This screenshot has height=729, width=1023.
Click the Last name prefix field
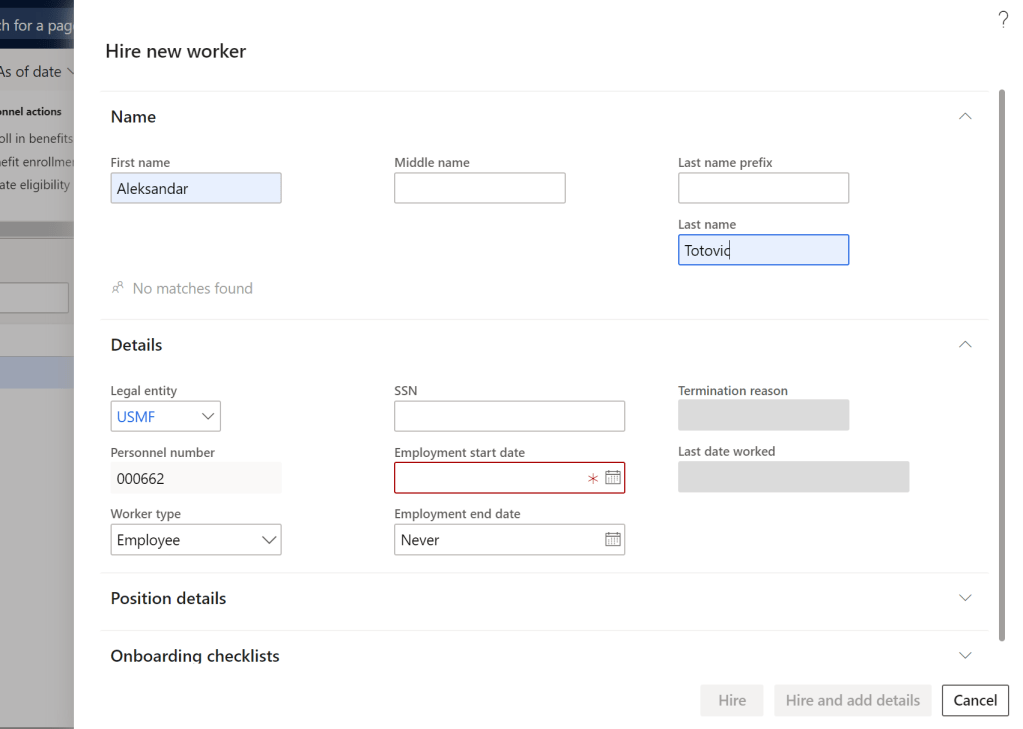tap(763, 188)
